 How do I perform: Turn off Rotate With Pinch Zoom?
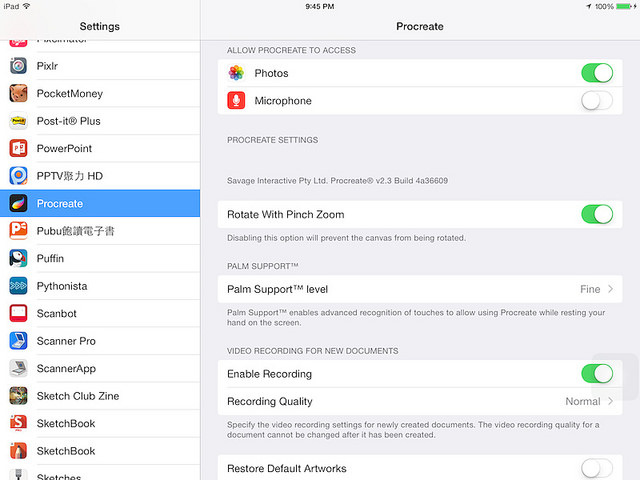(x=597, y=214)
